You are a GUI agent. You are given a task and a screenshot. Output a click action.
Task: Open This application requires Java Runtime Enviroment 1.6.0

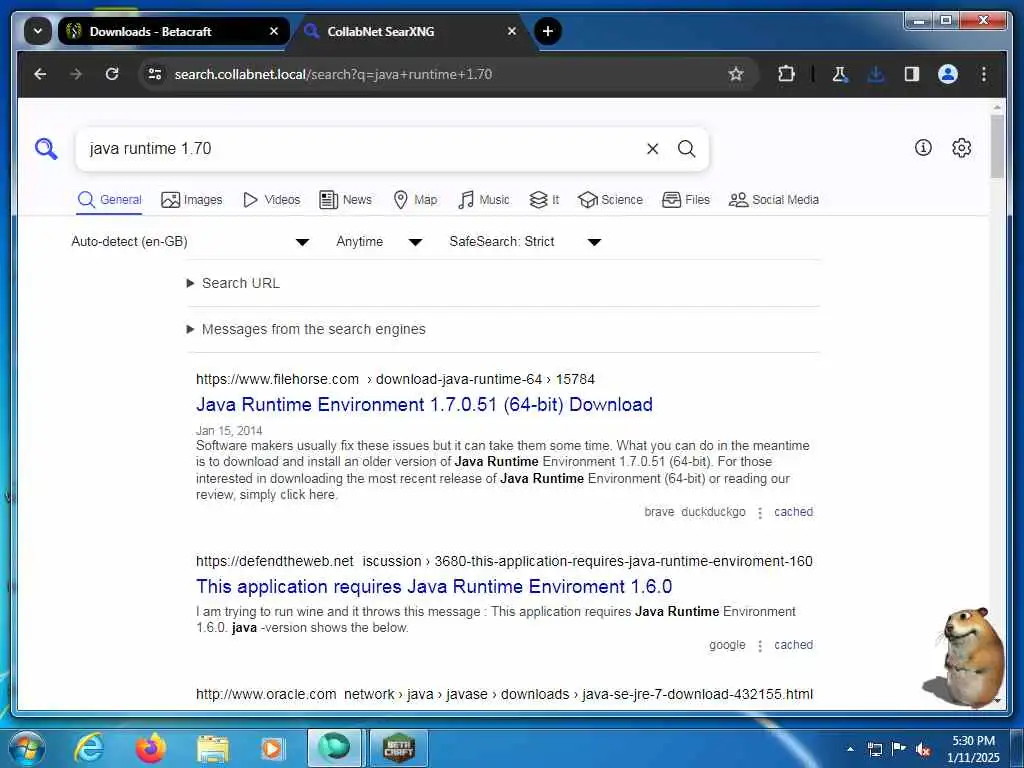[434, 587]
